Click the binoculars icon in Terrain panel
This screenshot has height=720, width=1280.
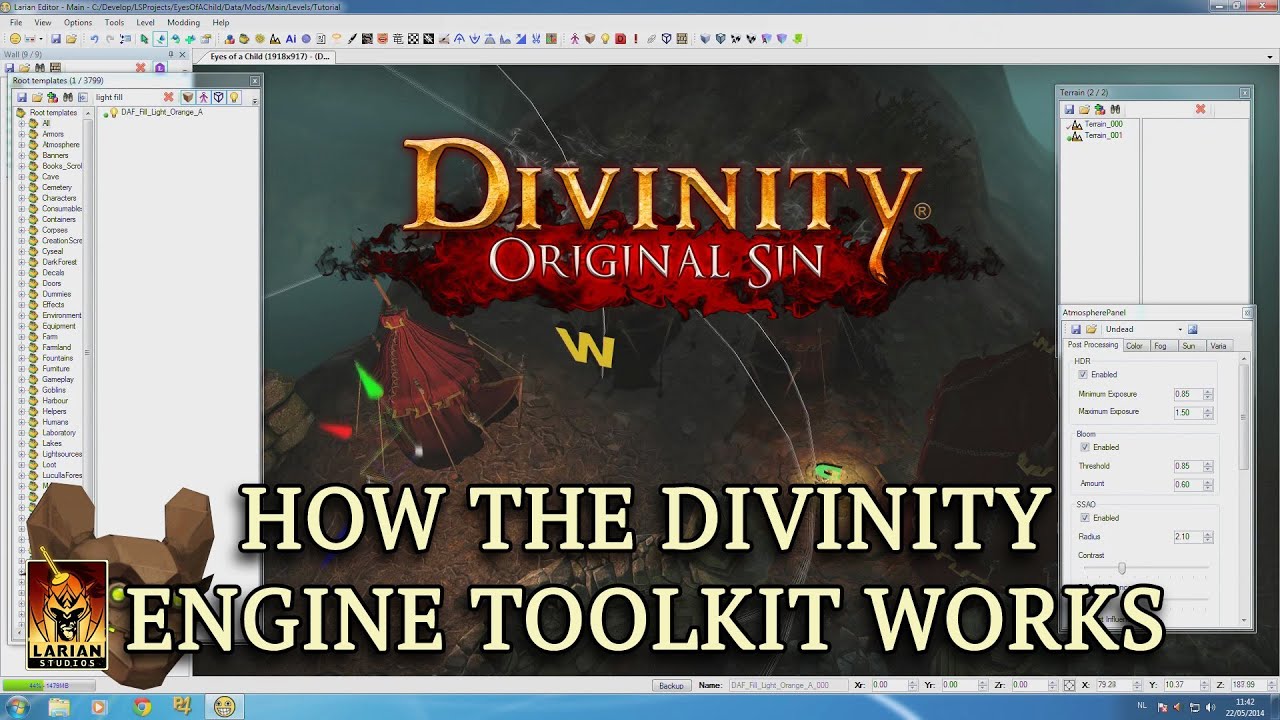click(x=1115, y=109)
